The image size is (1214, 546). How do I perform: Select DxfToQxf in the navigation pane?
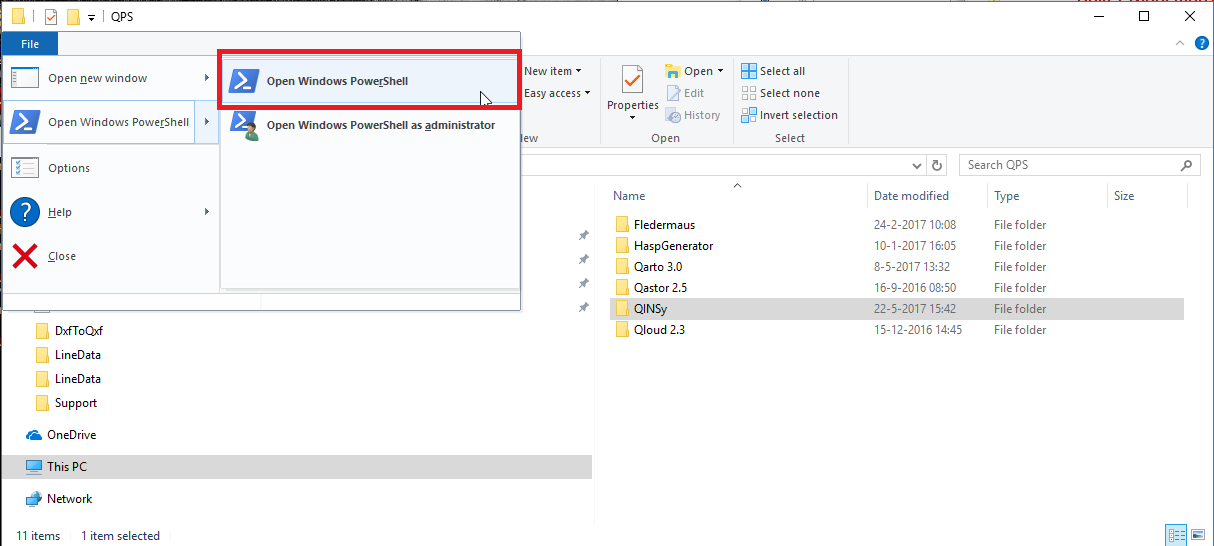(79, 331)
